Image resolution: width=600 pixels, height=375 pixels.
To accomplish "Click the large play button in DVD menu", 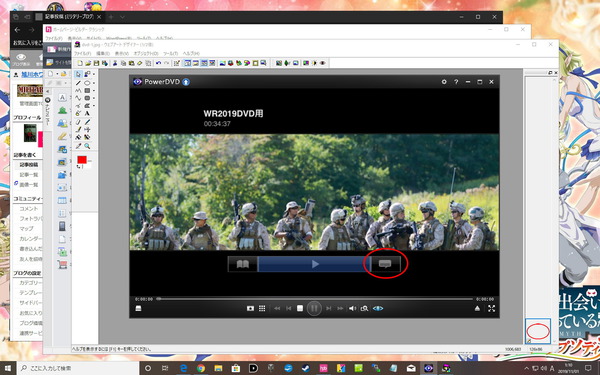I will coord(314,264).
